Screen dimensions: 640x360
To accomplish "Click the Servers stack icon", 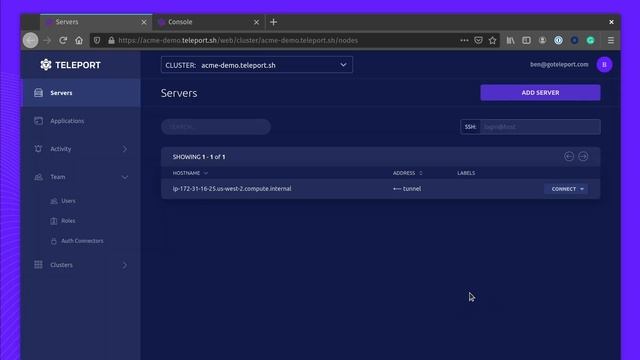I will tap(38, 93).
